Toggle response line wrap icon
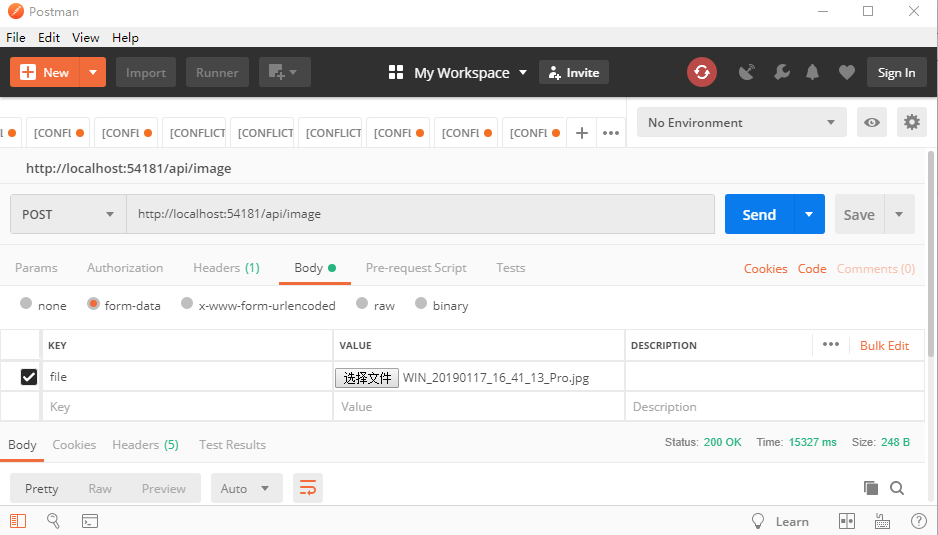This screenshot has width=938, height=535. [307, 488]
